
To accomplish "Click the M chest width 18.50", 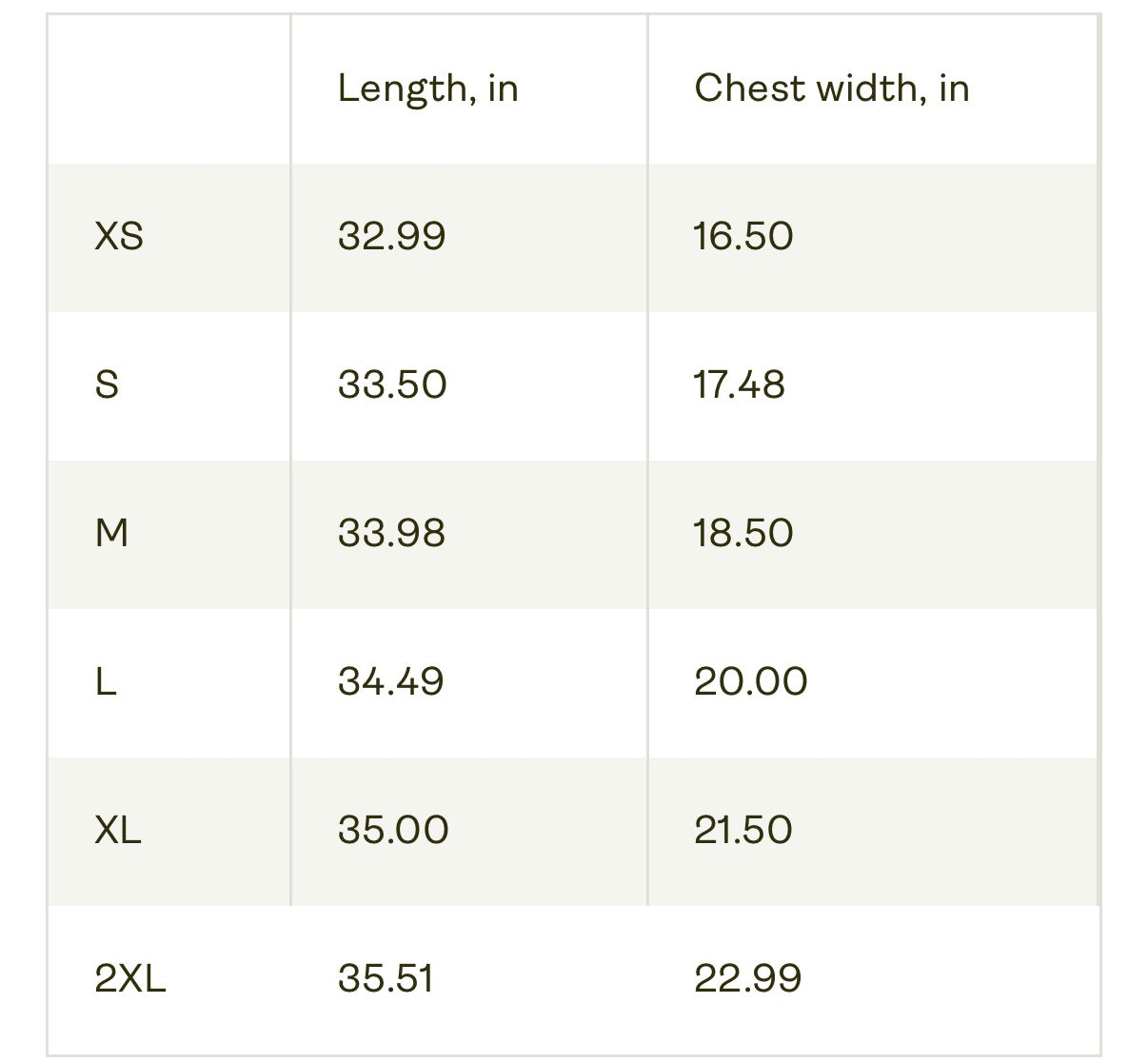I will tap(742, 533).
